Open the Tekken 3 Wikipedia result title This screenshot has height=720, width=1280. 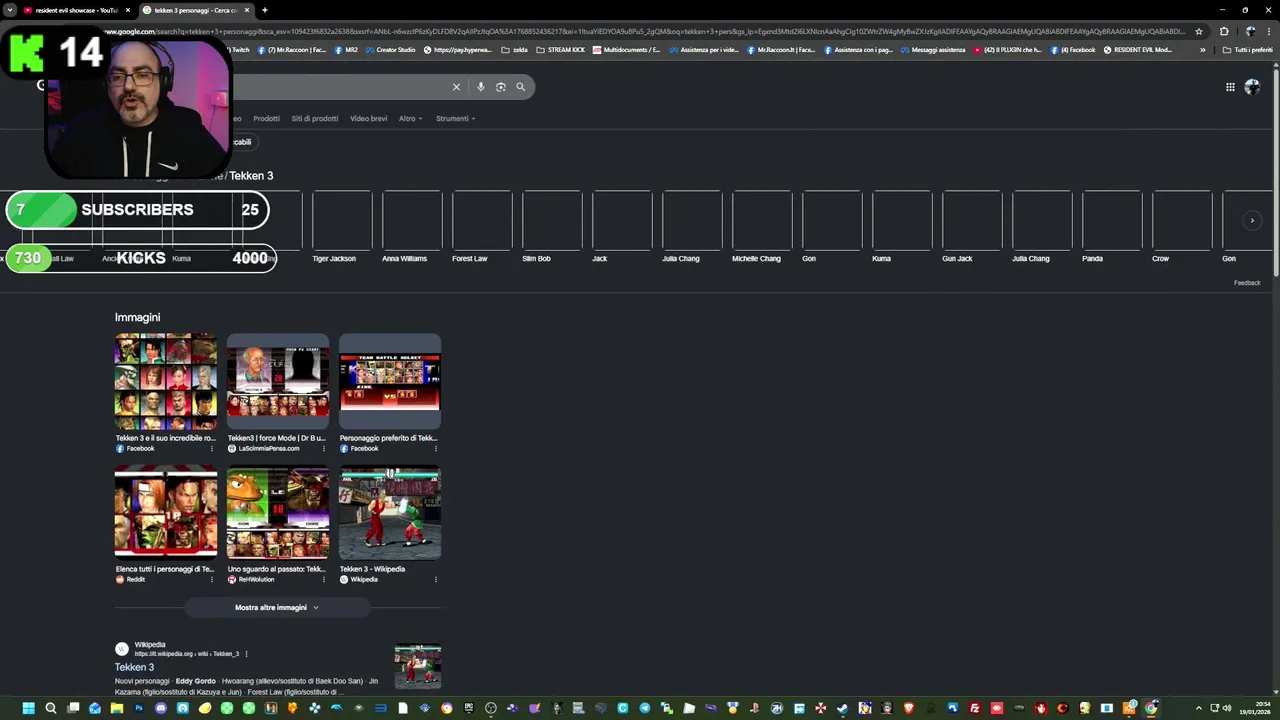click(x=134, y=667)
